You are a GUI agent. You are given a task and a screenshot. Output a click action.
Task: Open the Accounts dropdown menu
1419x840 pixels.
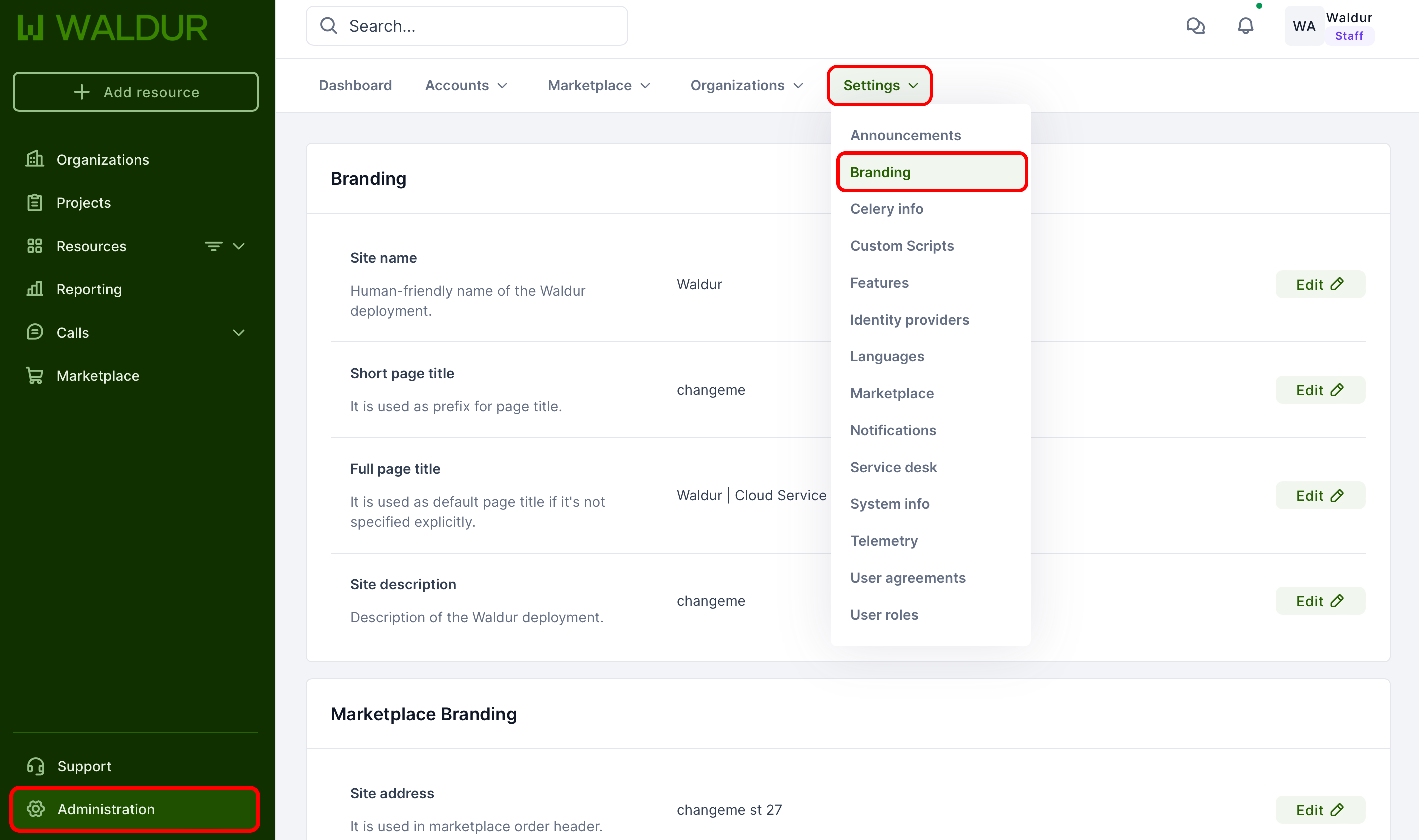point(466,85)
